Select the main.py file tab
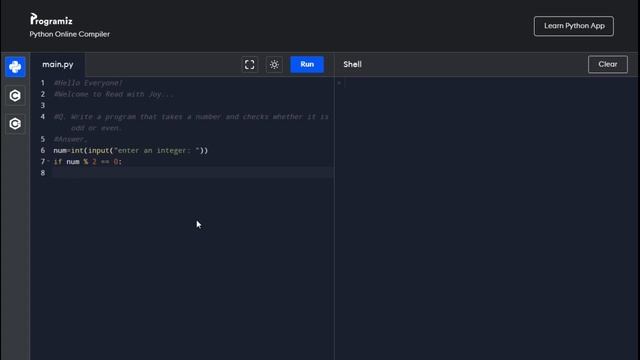Image resolution: width=640 pixels, height=360 pixels. (58, 64)
